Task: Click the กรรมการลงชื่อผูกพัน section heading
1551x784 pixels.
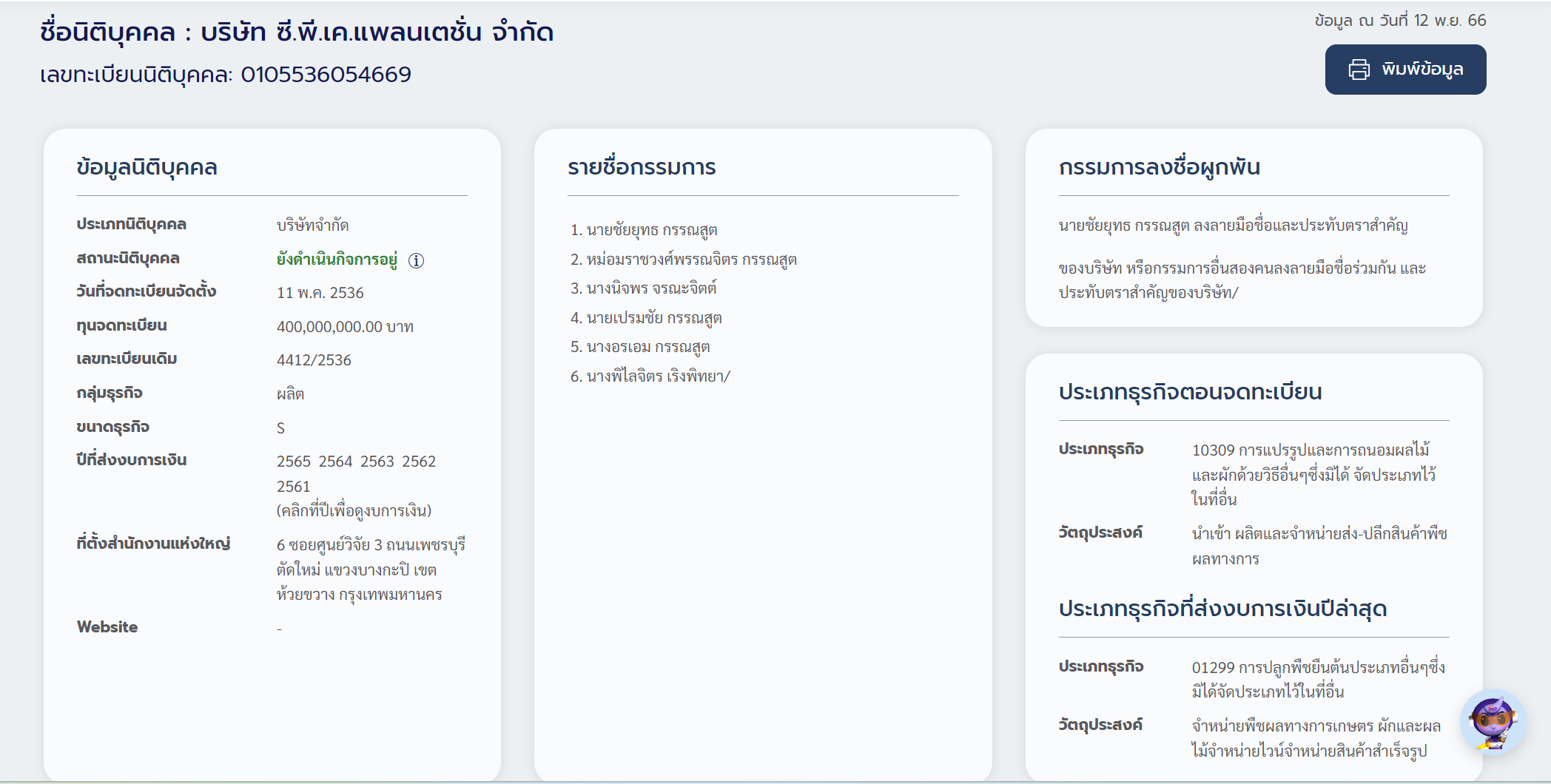Action: 1159,167
